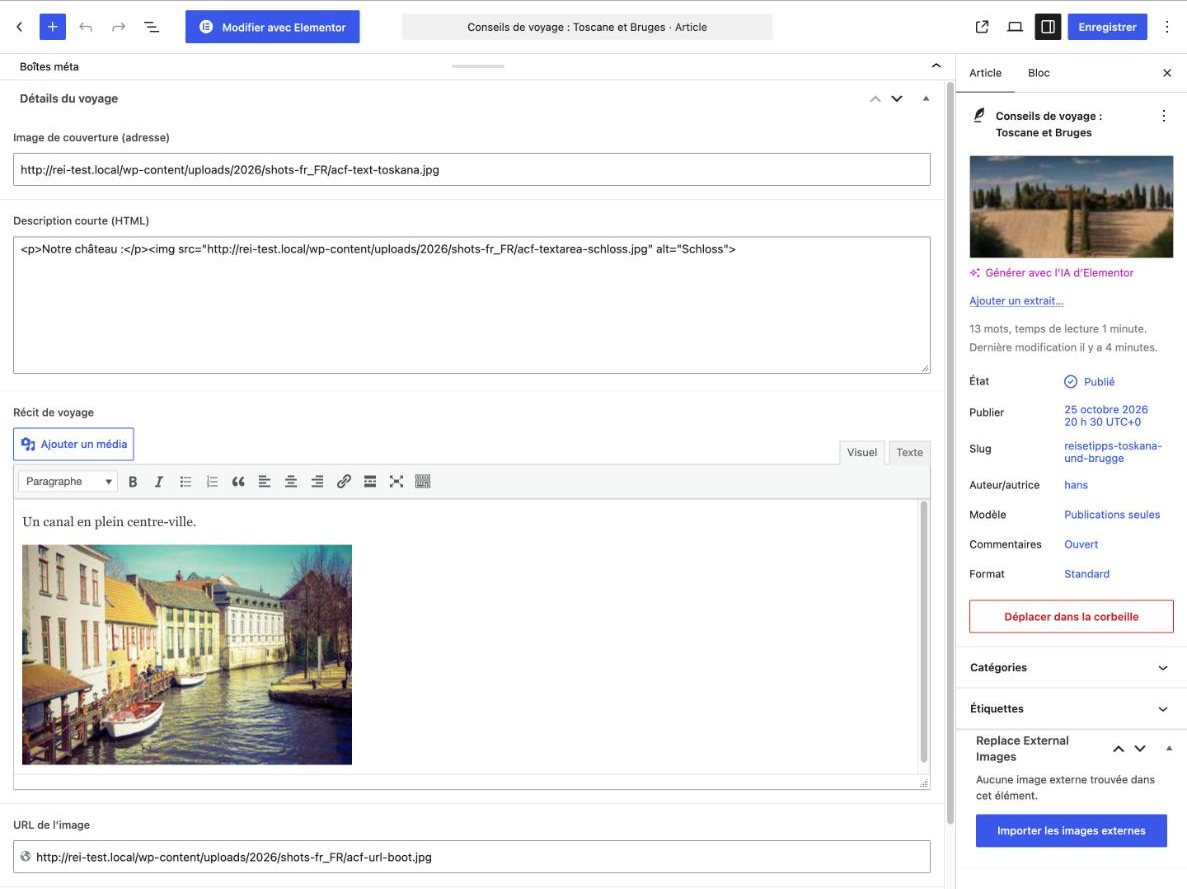Undo the last change

pos(86,27)
